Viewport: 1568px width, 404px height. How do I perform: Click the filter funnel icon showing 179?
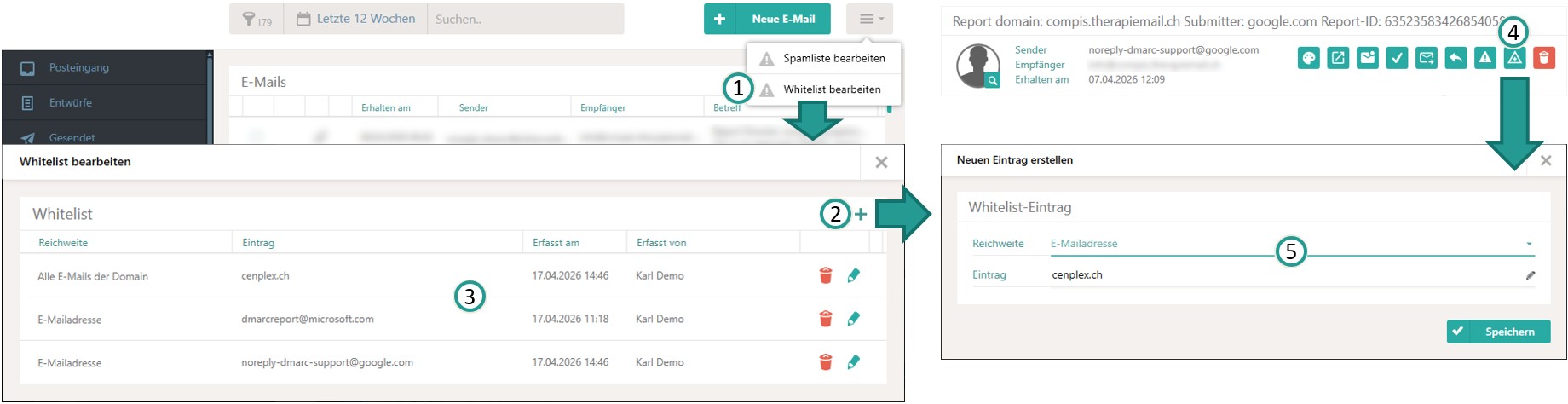coord(257,19)
